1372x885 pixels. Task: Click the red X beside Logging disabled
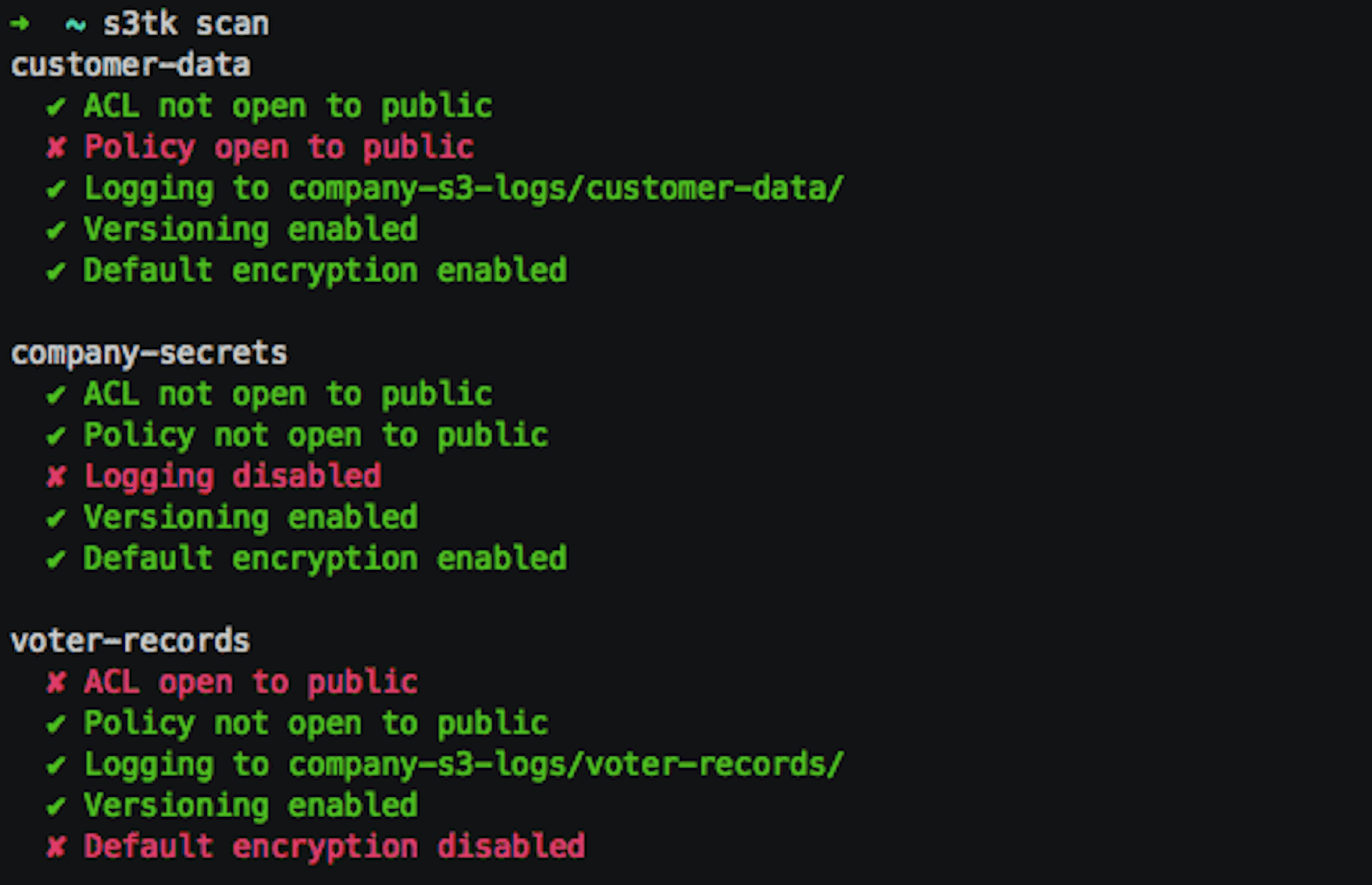click(x=56, y=476)
